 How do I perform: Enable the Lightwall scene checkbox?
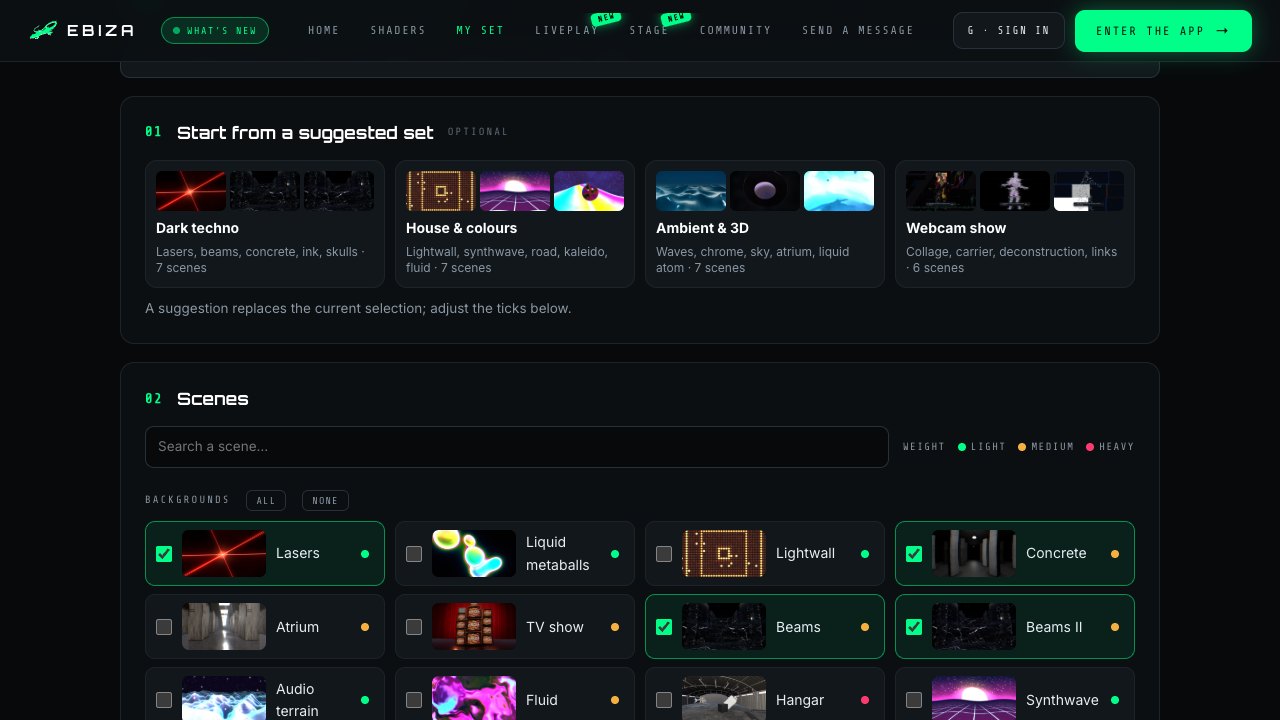(664, 554)
